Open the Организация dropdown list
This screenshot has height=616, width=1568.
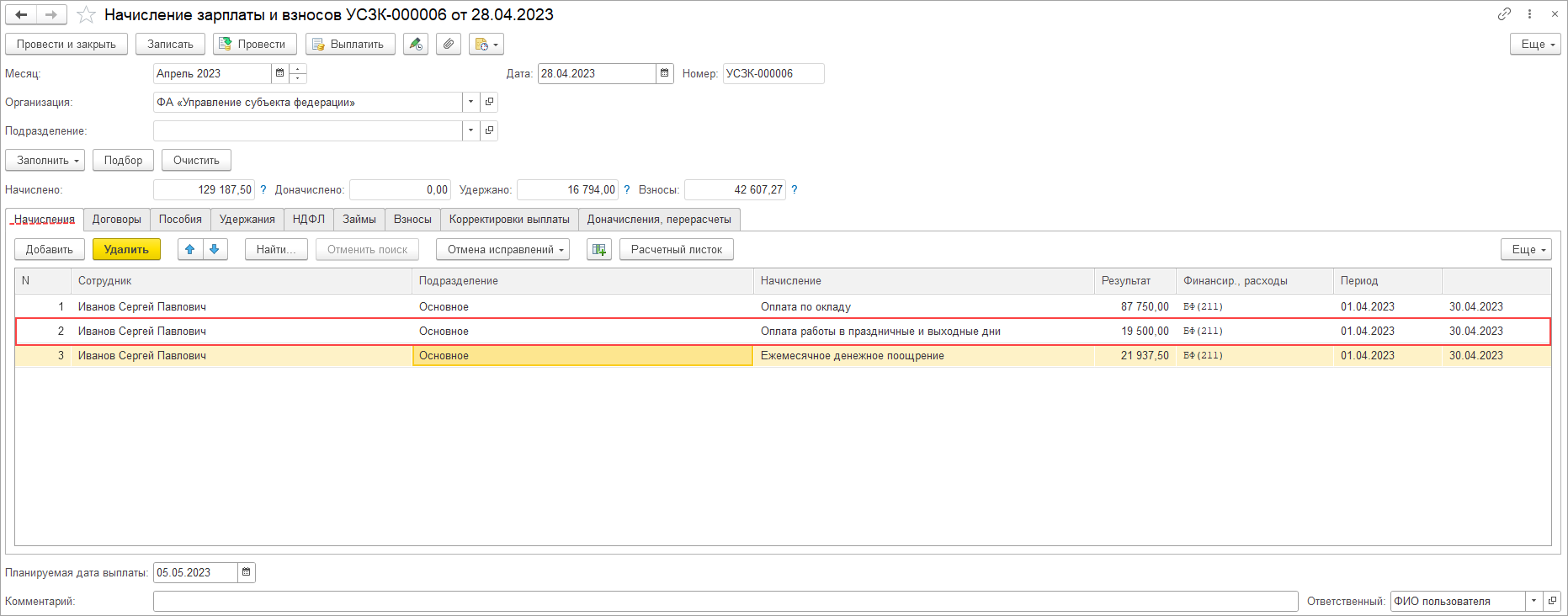[471, 102]
